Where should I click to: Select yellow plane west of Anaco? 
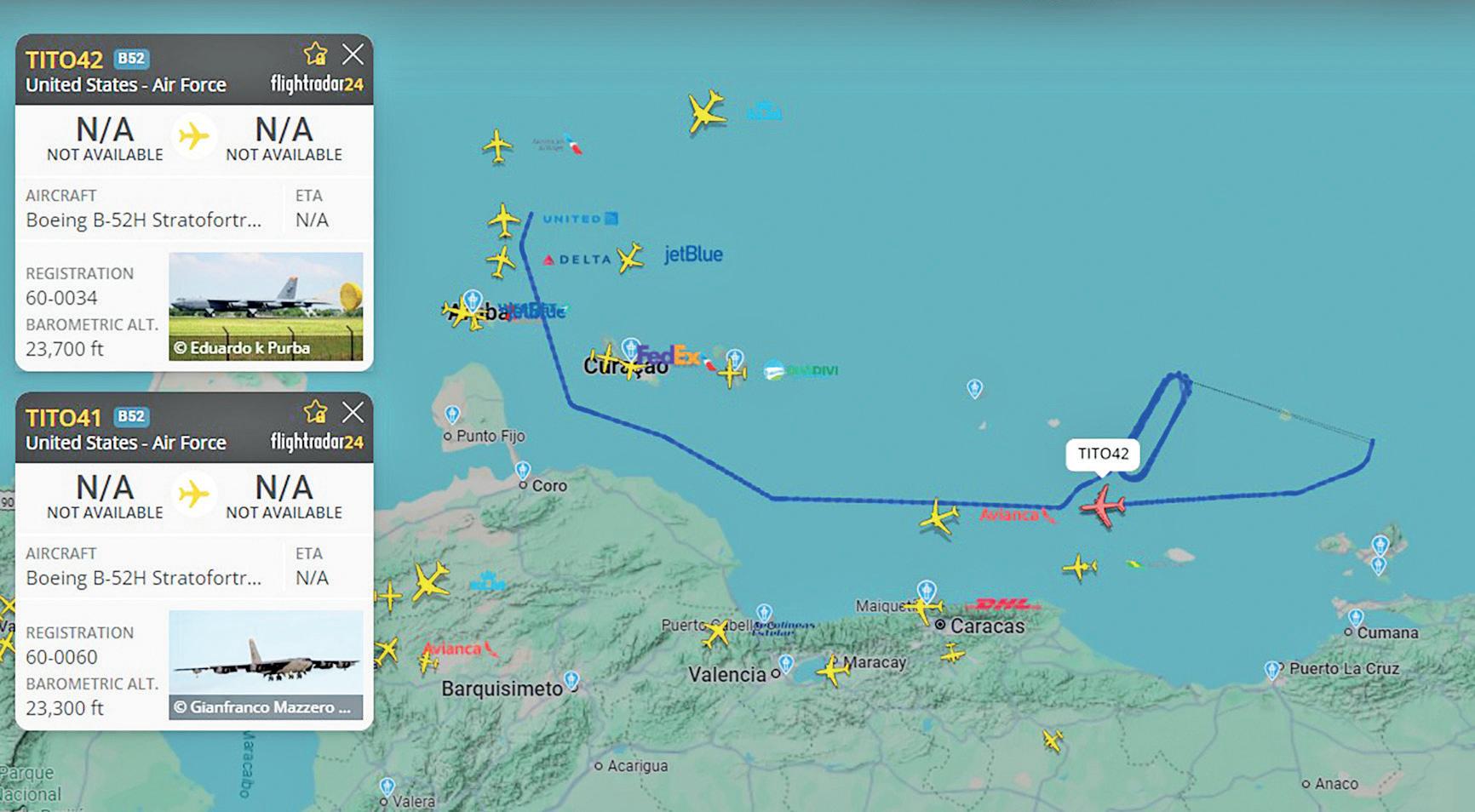pos(1053,741)
